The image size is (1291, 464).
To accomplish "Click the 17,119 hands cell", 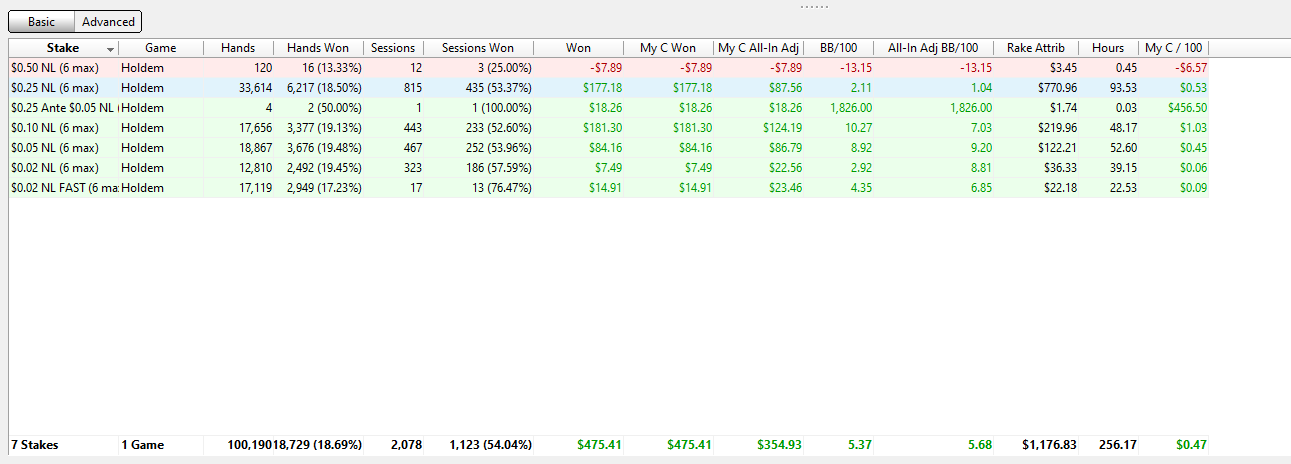I will coord(238,188).
